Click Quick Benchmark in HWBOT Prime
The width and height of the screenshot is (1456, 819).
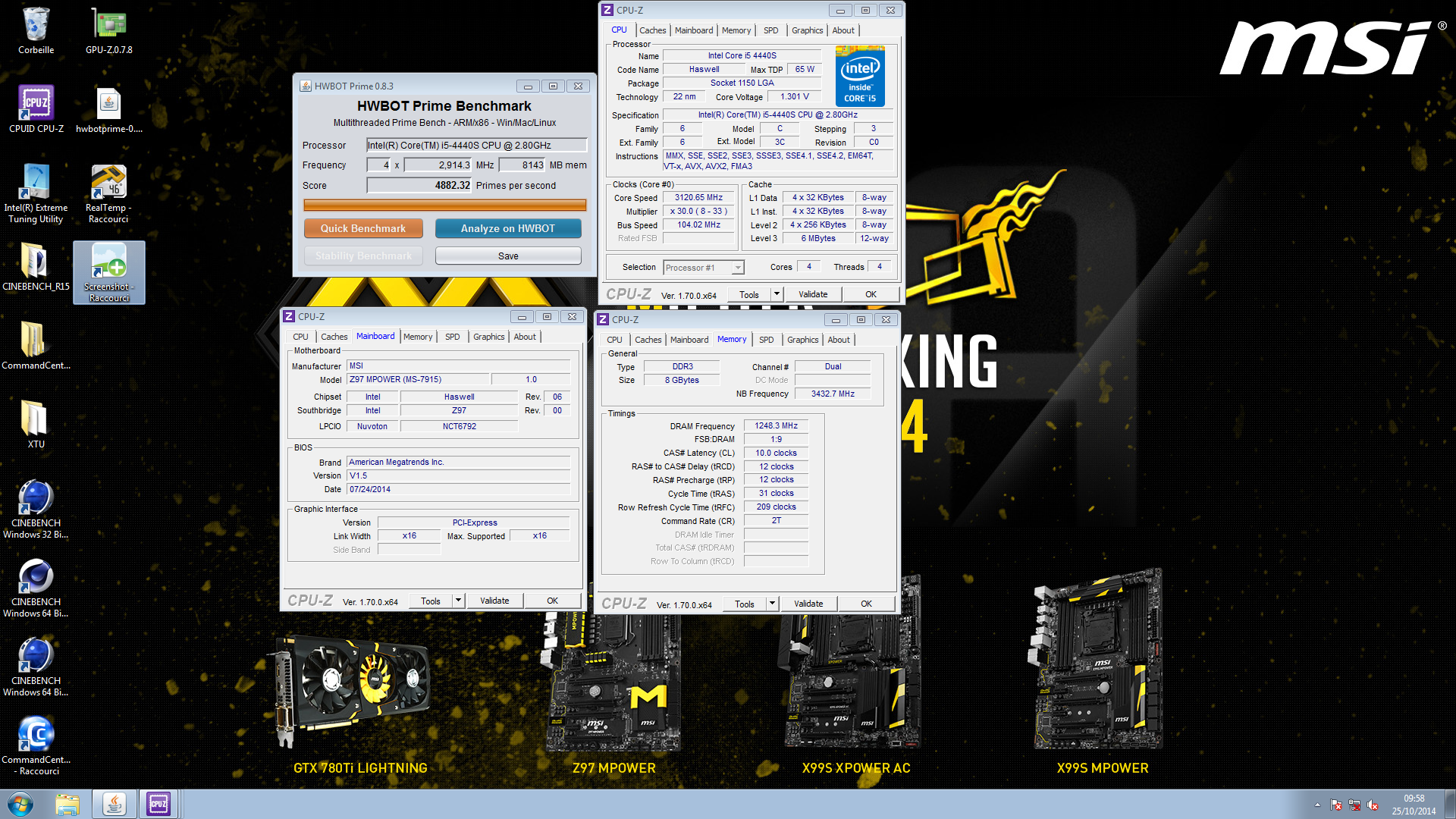[x=362, y=228]
